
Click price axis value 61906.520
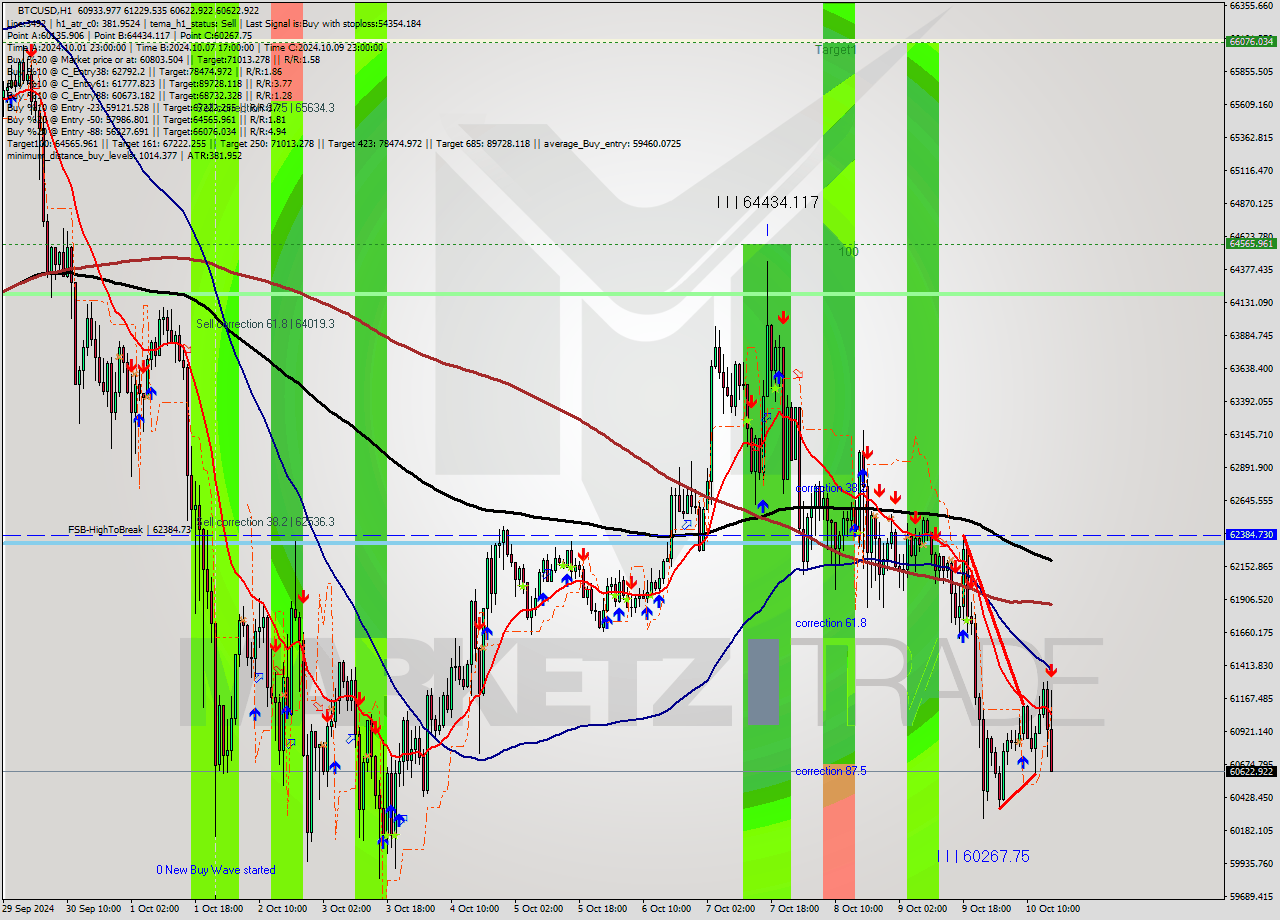pos(1251,600)
